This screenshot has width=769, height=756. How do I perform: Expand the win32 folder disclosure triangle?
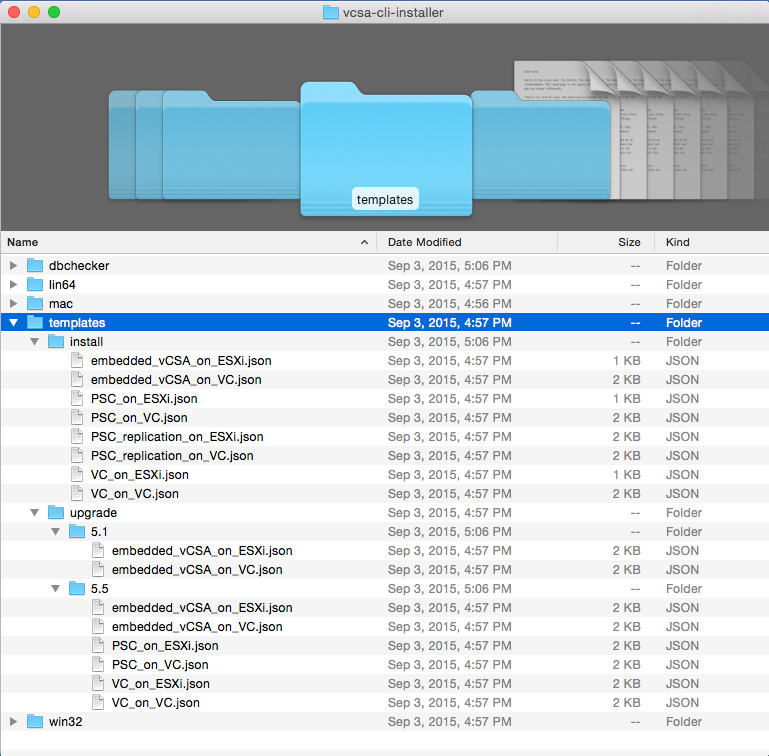coord(14,722)
